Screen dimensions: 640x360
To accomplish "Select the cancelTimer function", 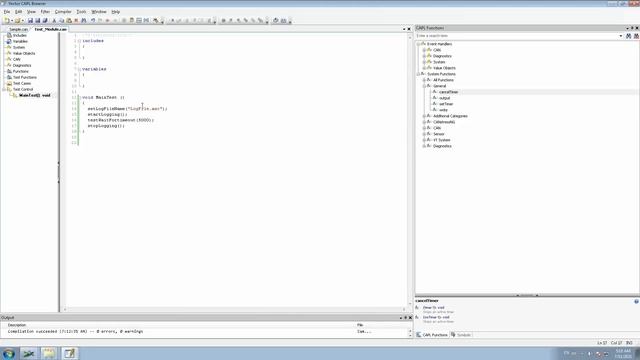I will pos(448,92).
